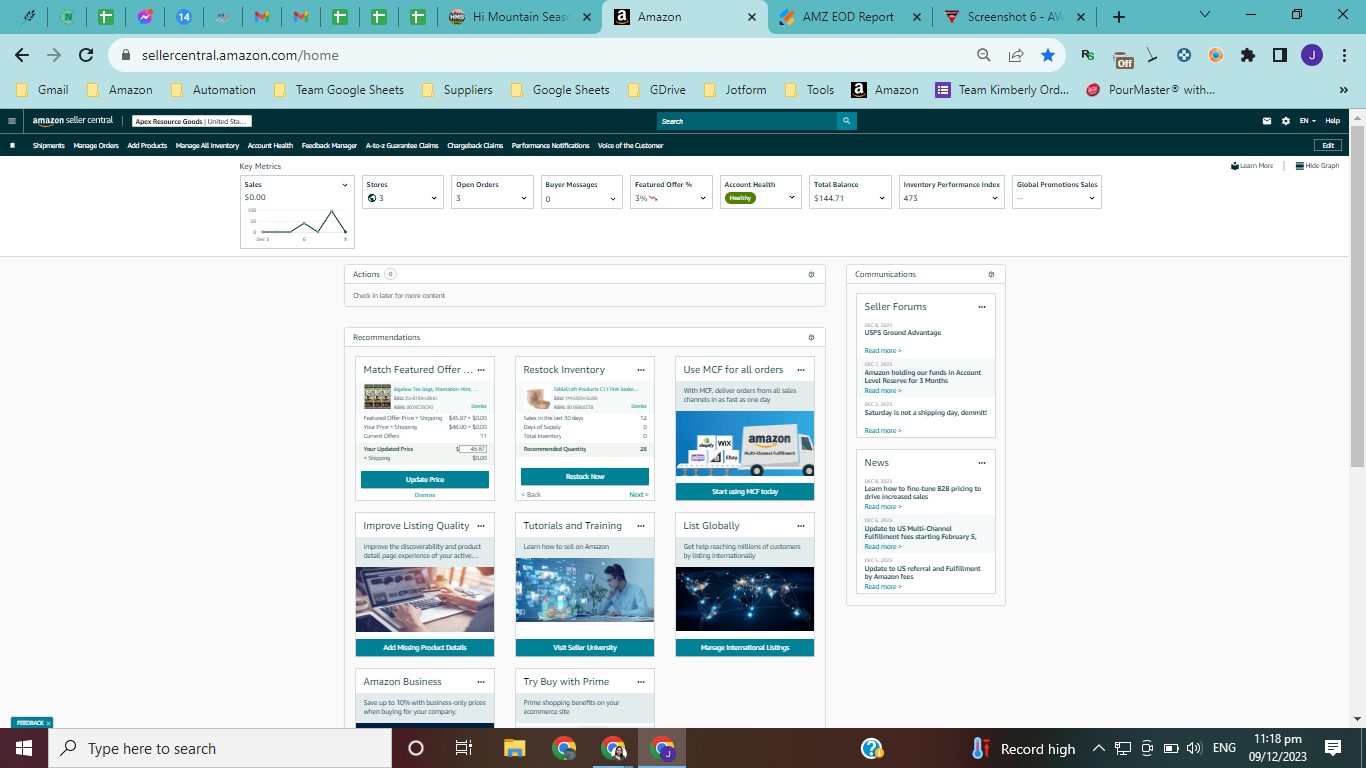The width and height of the screenshot is (1366, 768).
Task: Open the Chrome extensions puzzle icon
Action: tap(1247, 56)
